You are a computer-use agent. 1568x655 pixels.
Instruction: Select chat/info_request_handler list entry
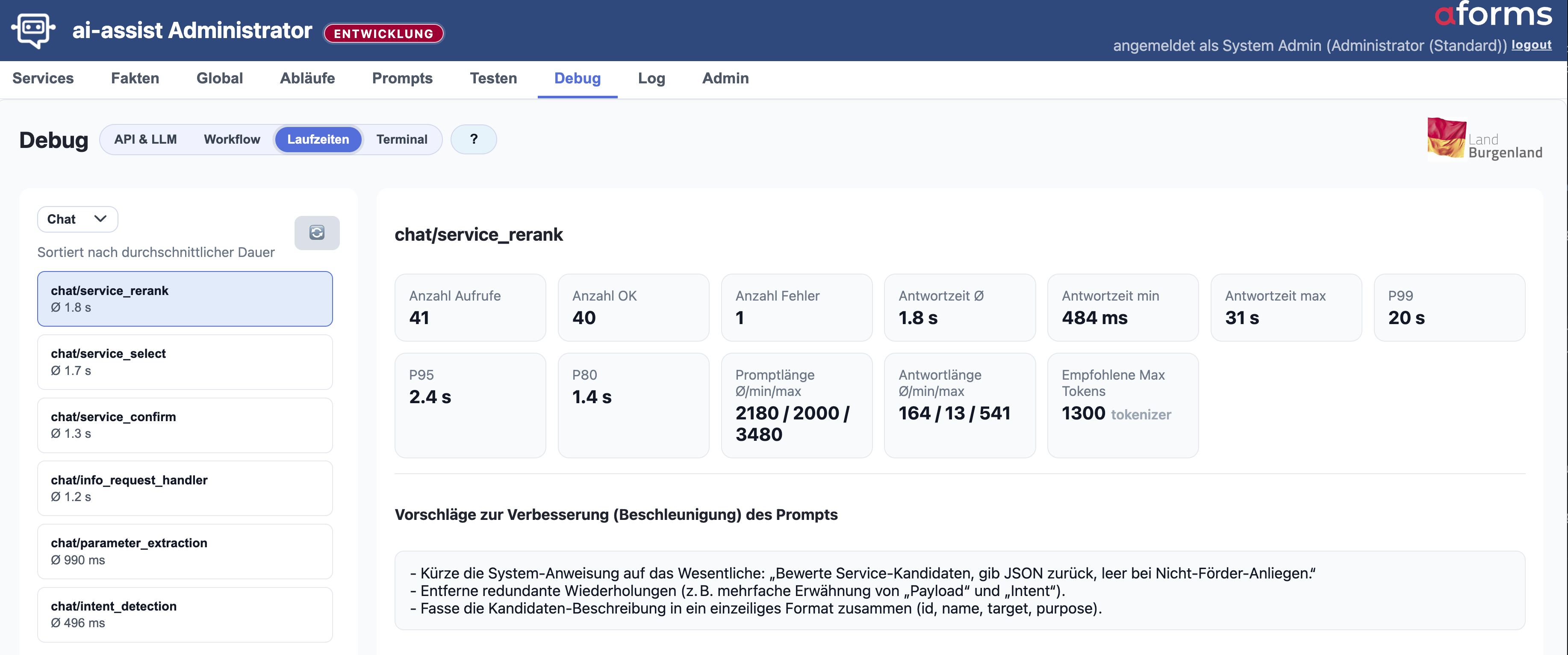click(185, 488)
